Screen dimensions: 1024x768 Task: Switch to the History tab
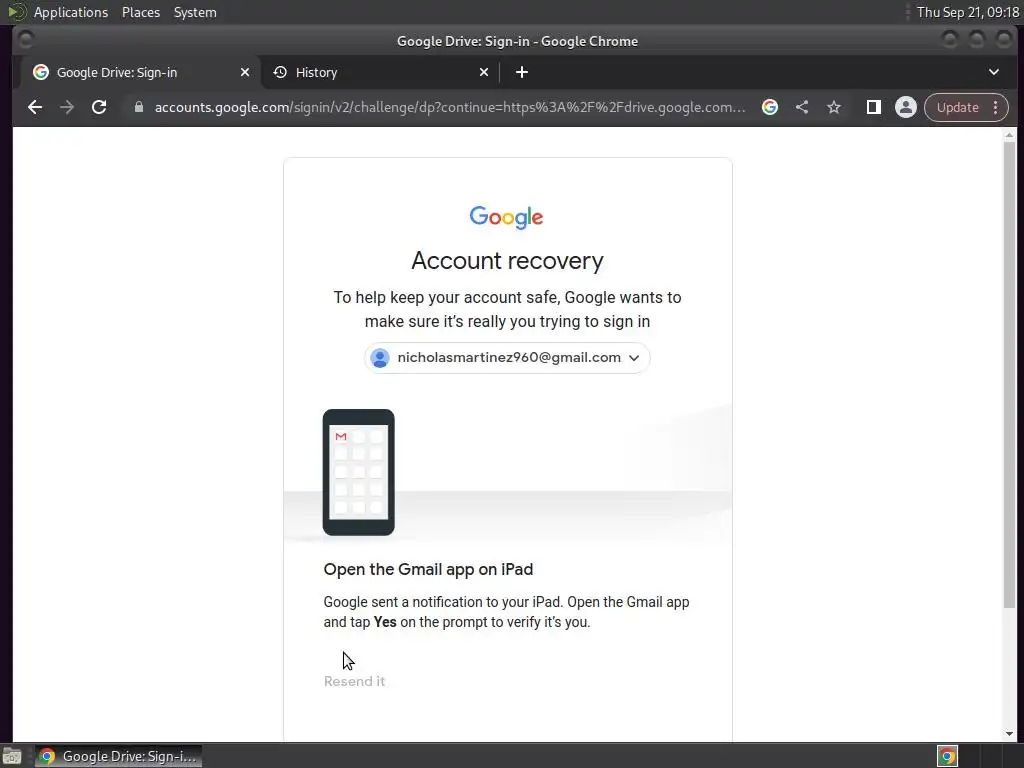(x=381, y=72)
